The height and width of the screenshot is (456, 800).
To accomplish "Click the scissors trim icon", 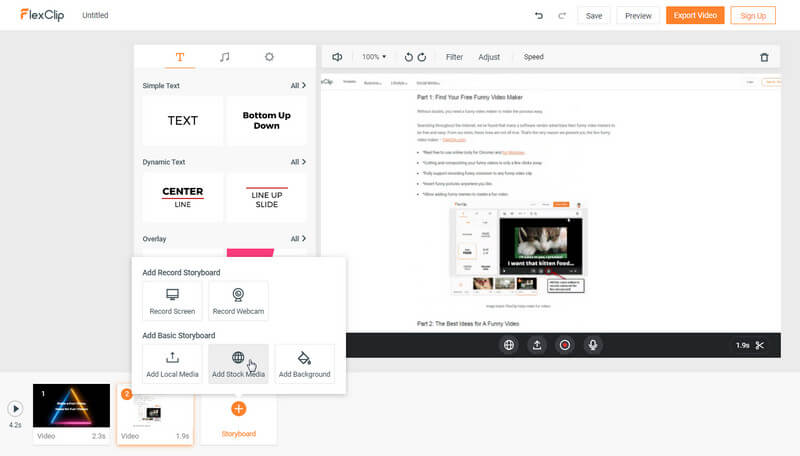I will click(760, 345).
